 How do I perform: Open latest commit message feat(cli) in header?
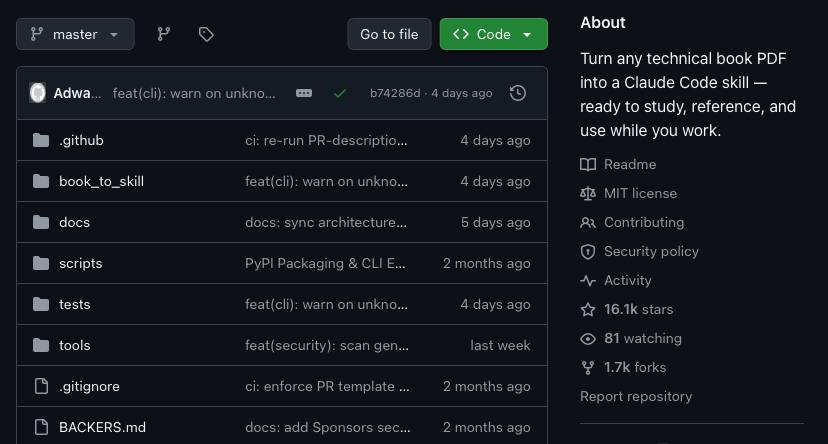[x=194, y=93]
